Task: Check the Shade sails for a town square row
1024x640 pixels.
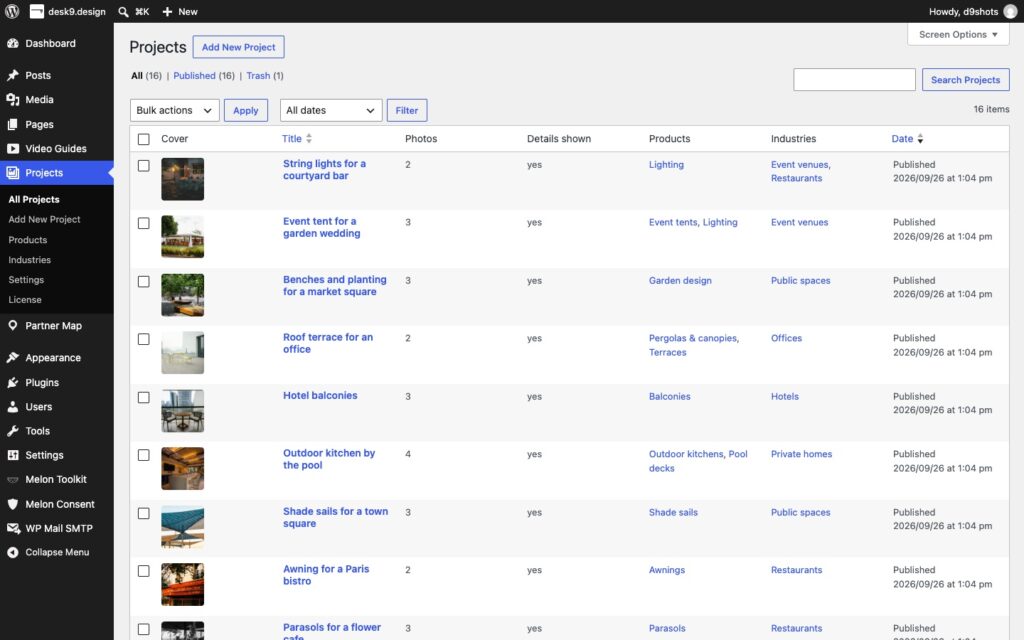Action: tap(144, 513)
